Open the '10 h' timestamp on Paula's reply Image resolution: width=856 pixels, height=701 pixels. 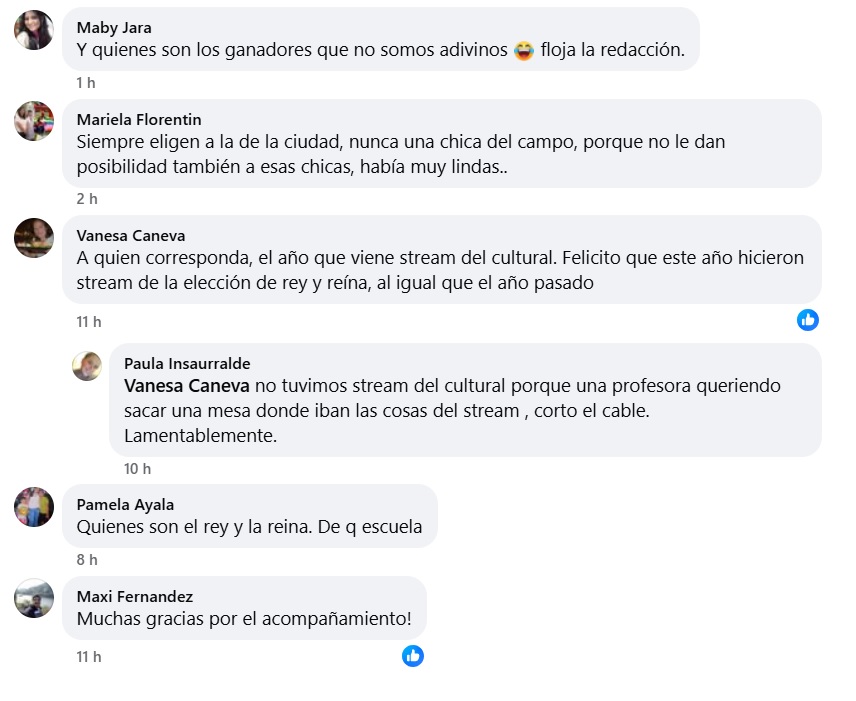pos(137,468)
